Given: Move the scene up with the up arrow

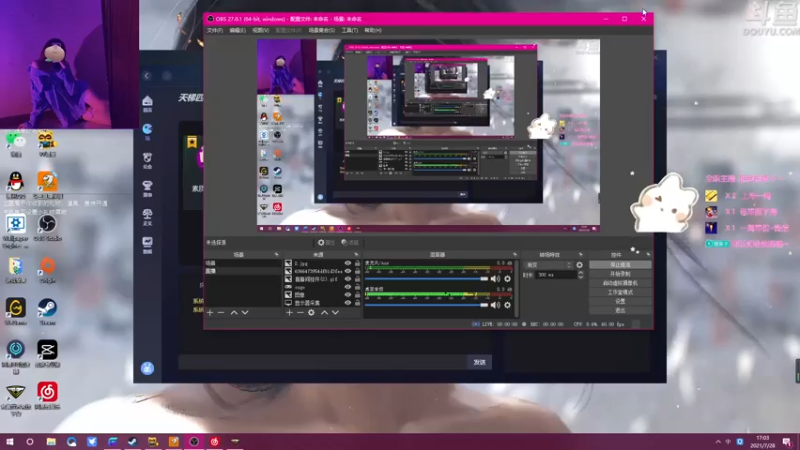Looking at the screenshot, I should [x=234, y=312].
